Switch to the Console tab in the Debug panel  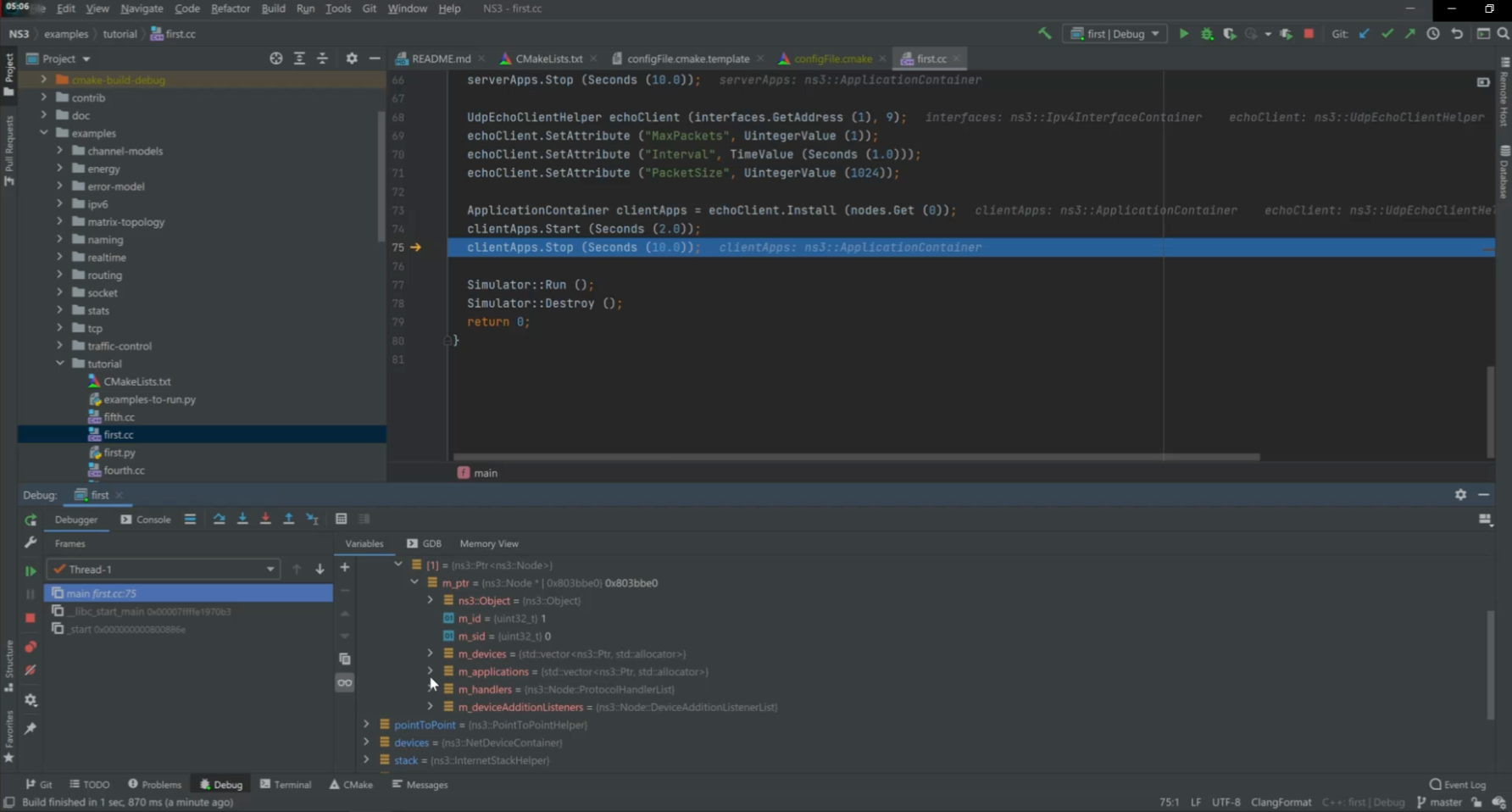pos(145,520)
